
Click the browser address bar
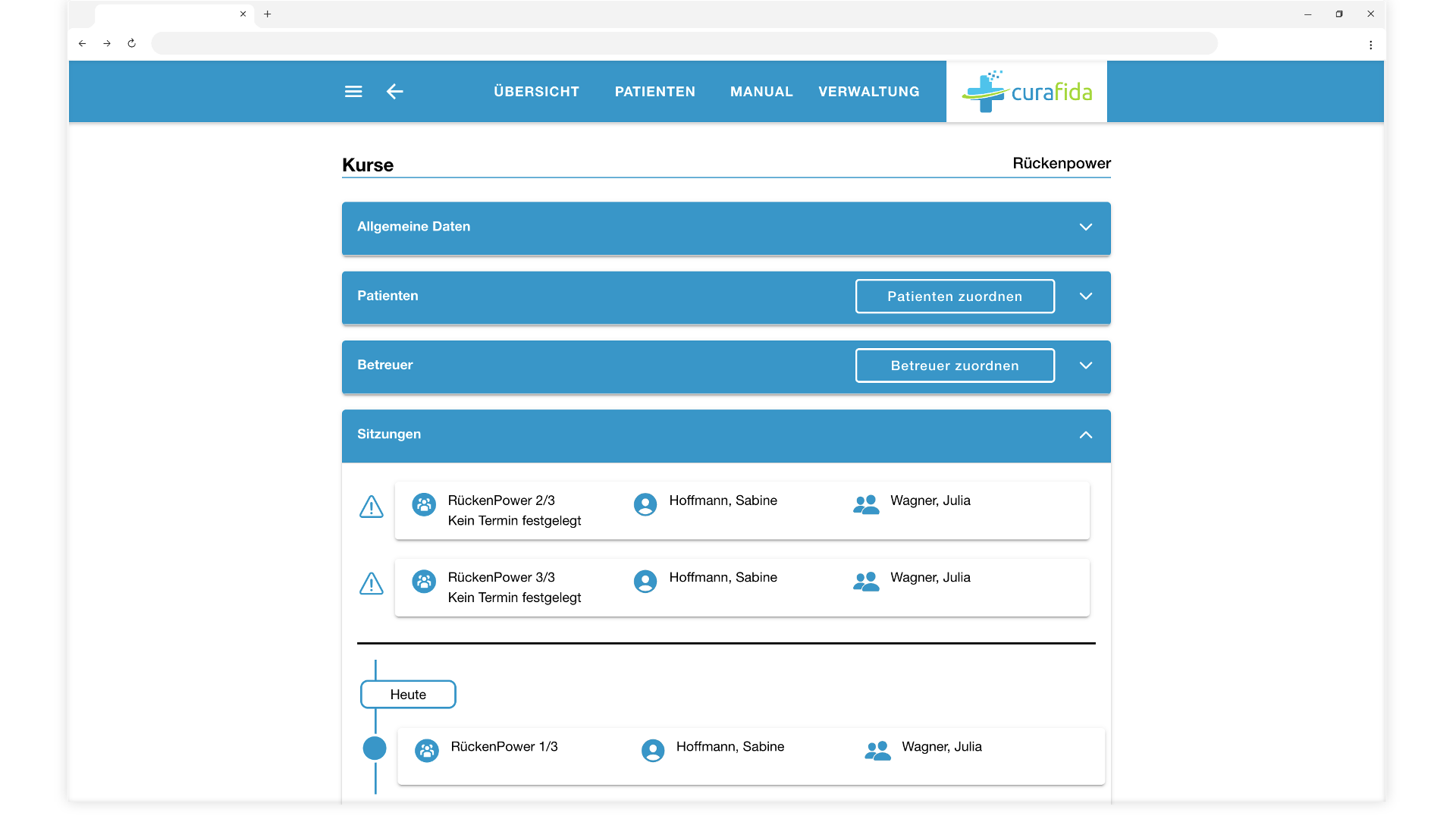click(684, 43)
